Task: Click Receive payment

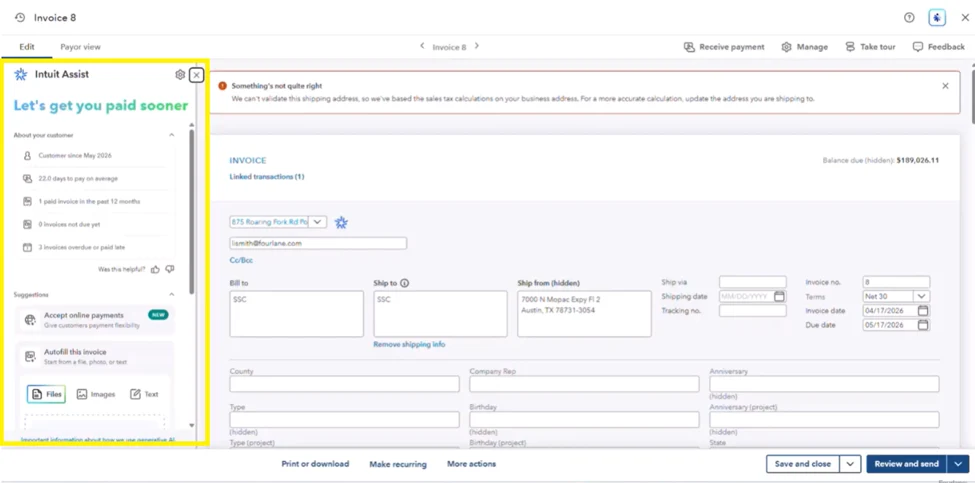Action: [724, 47]
